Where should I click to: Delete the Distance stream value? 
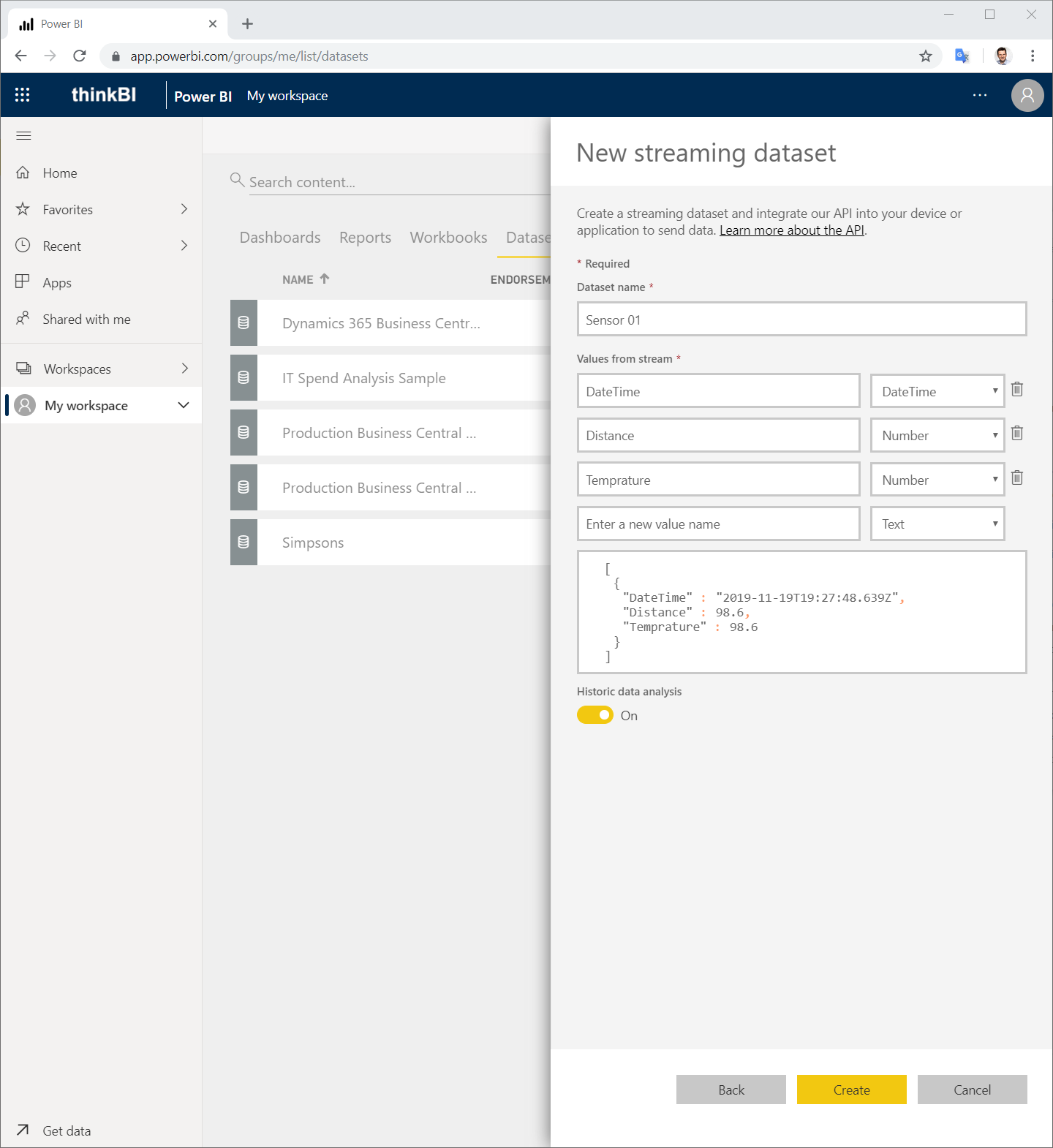pyautogui.click(x=1017, y=434)
